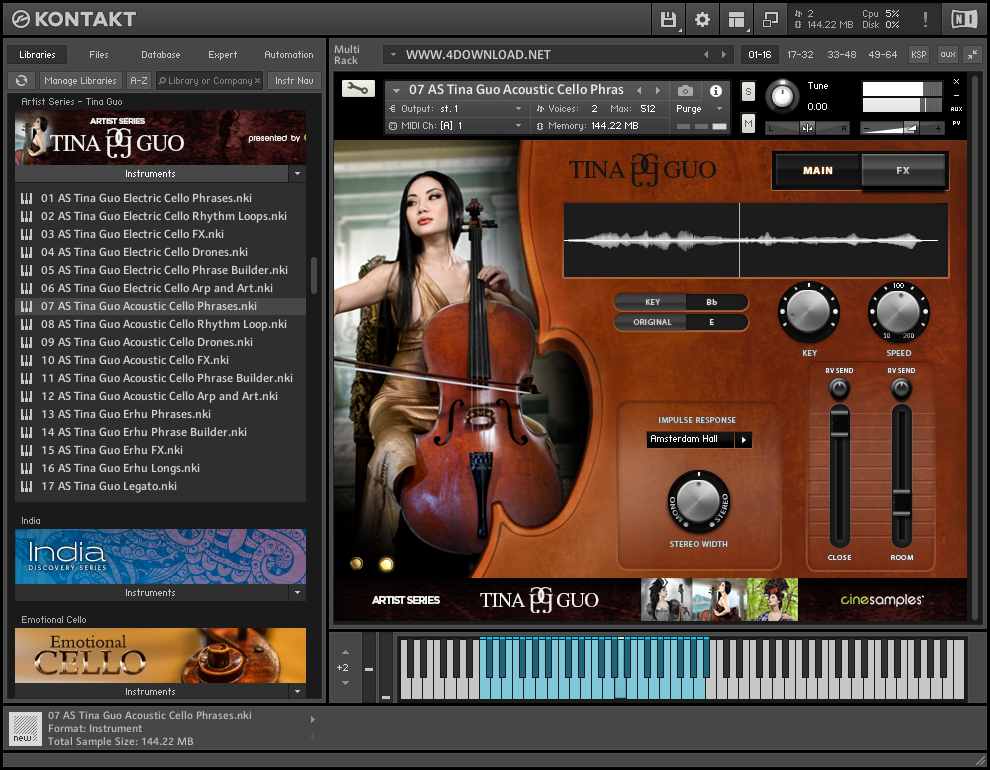Click the refresh libraries icon
Image resolution: width=990 pixels, height=770 pixels.
(x=21, y=81)
